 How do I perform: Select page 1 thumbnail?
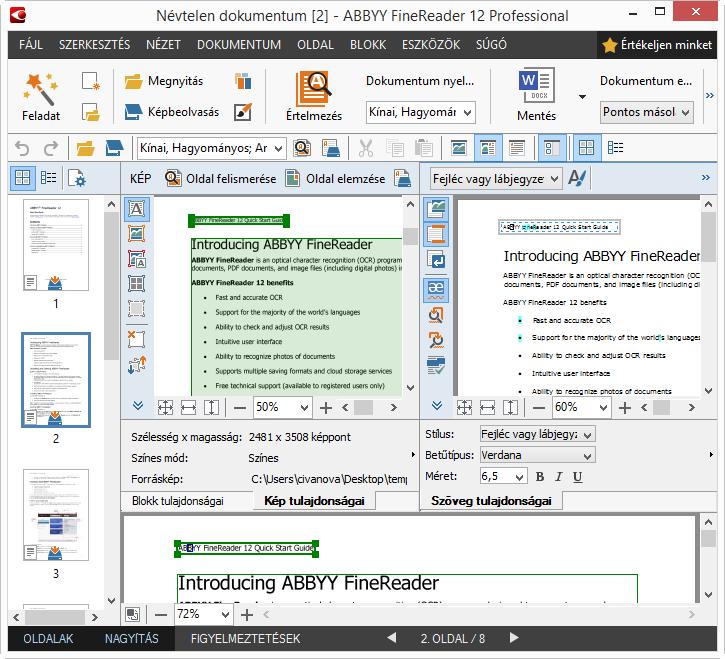[x=56, y=245]
